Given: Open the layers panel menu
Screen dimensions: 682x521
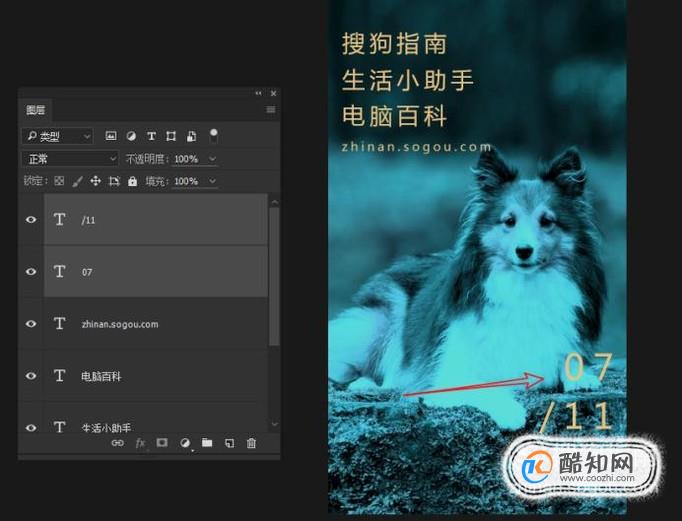Looking at the screenshot, I should point(271,109).
